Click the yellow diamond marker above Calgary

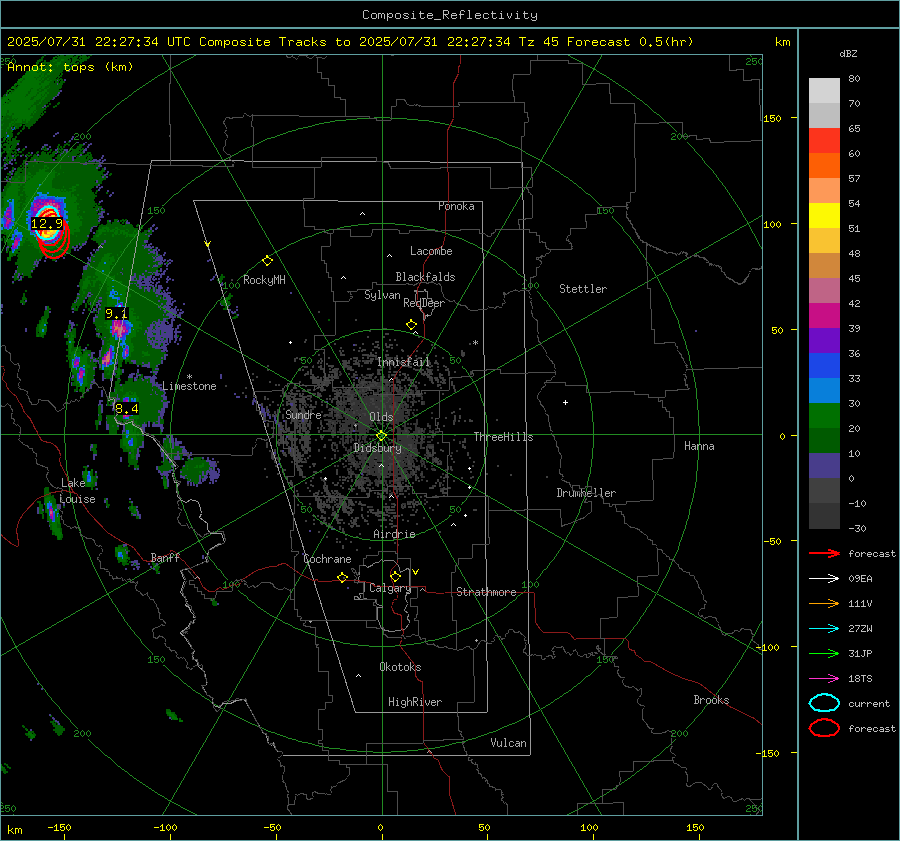coord(395,576)
